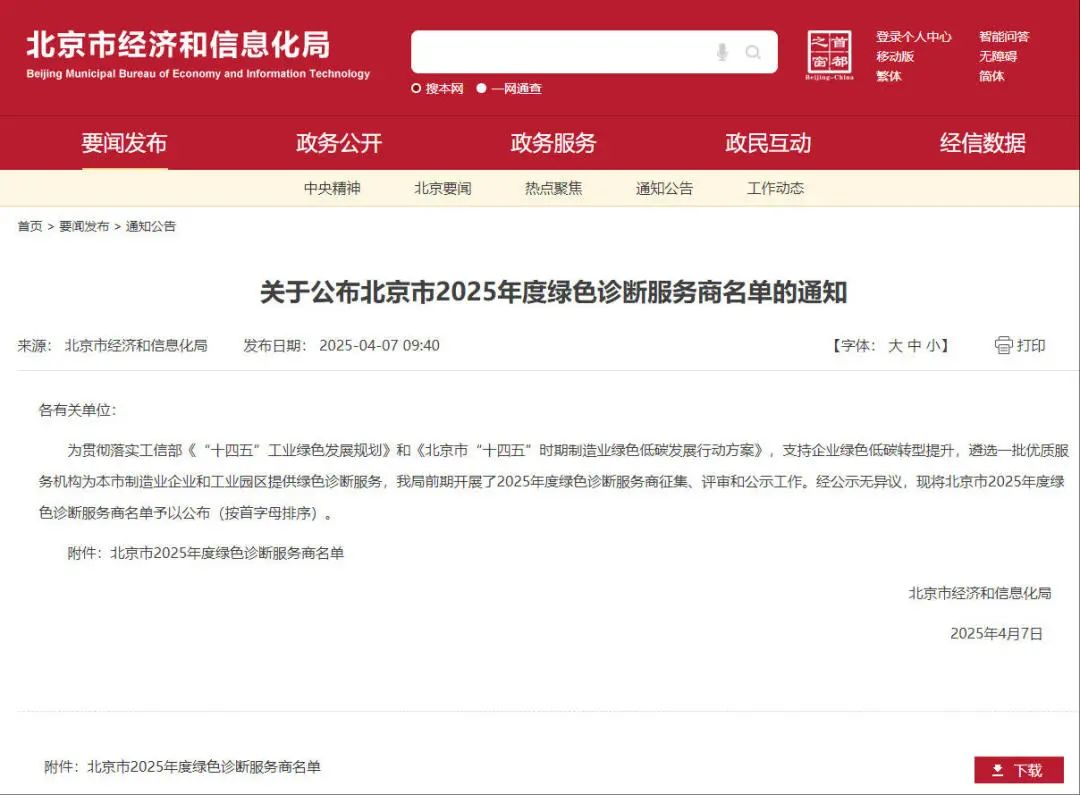Screen dimensions: 1080x795
Task: Click publish date 2025-04-07 09:40
Action: point(379,345)
